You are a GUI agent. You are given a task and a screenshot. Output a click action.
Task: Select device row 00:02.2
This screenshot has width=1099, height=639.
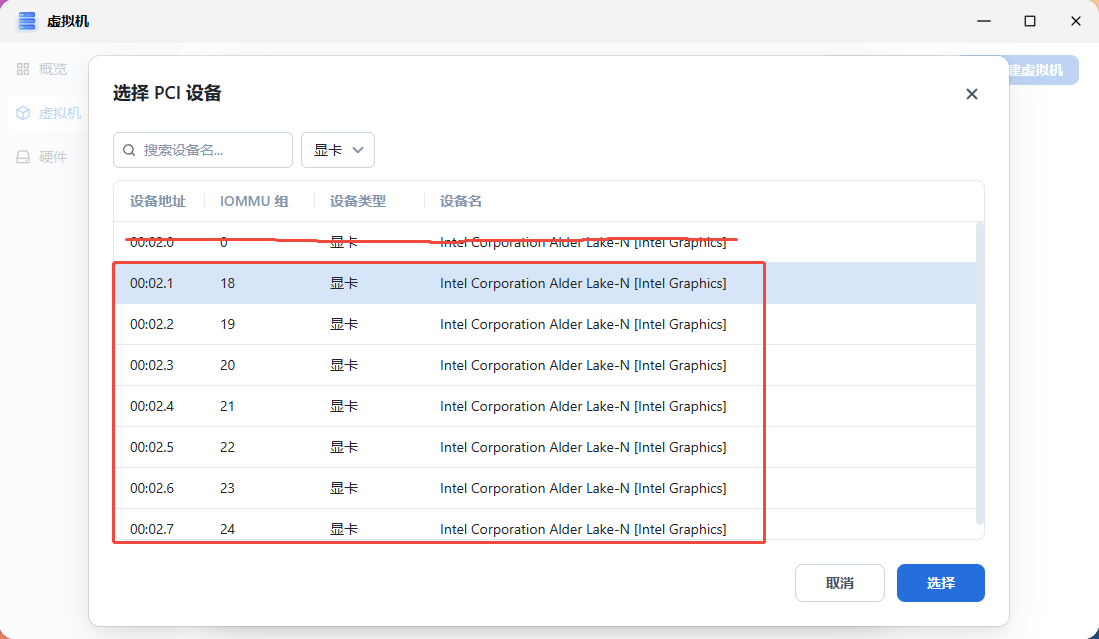[545, 324]
